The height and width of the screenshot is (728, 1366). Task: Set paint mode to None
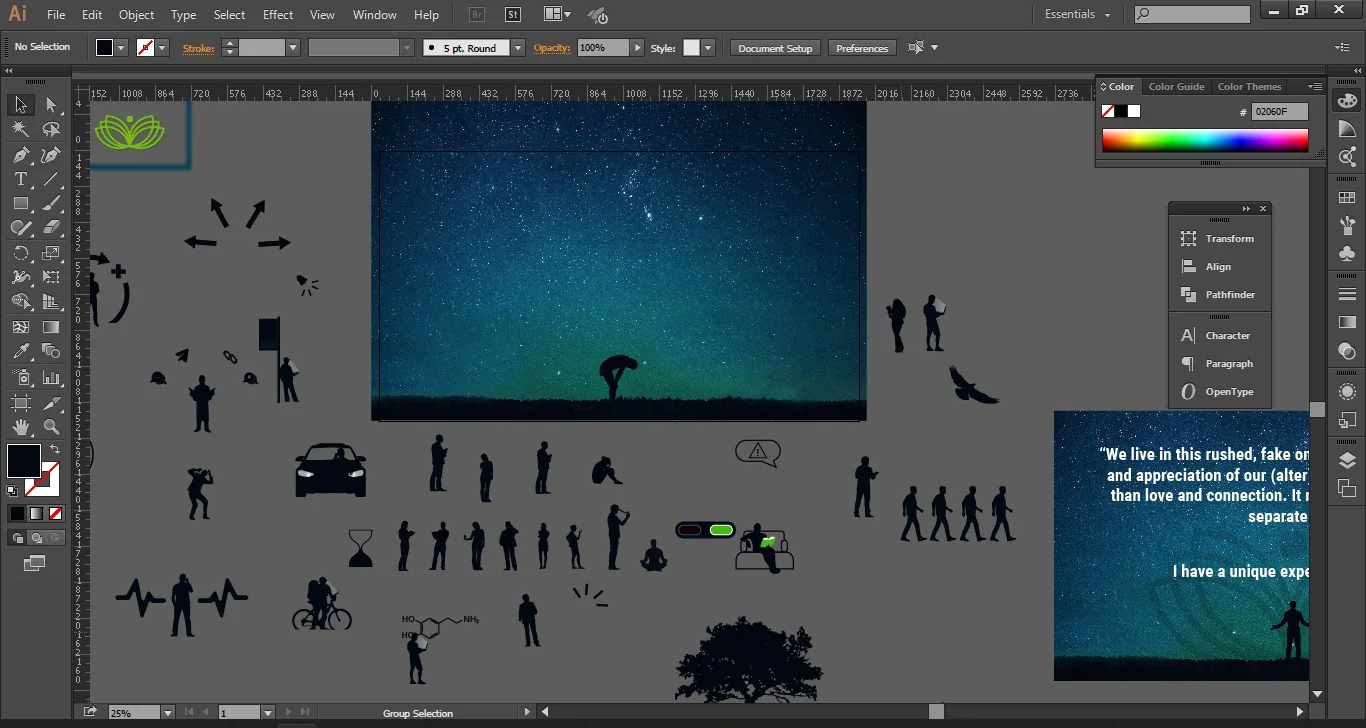(56, 513)
